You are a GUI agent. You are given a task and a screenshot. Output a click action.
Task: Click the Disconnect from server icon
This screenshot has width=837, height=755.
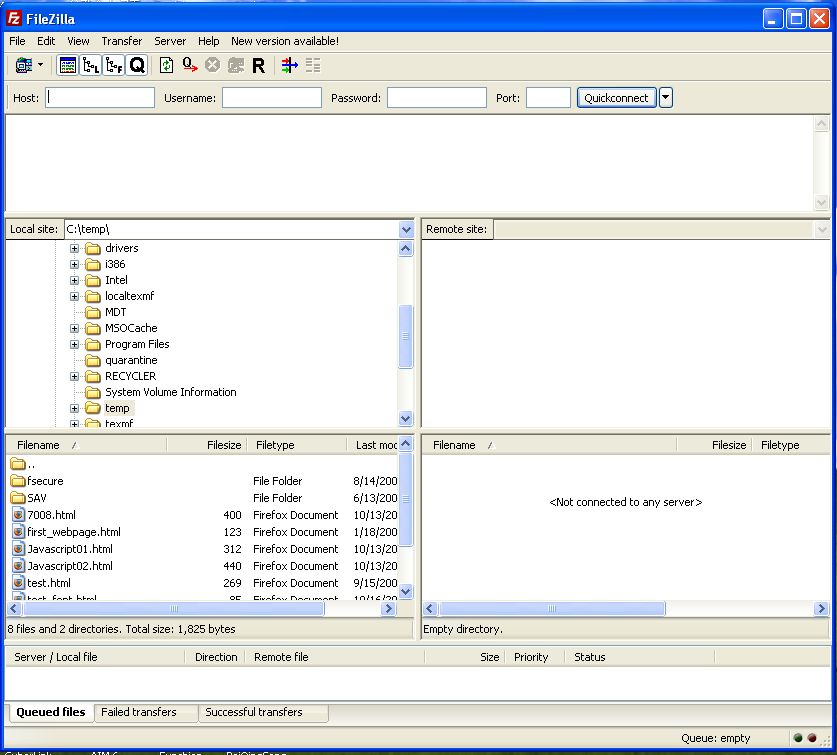[x=236, y=65]
